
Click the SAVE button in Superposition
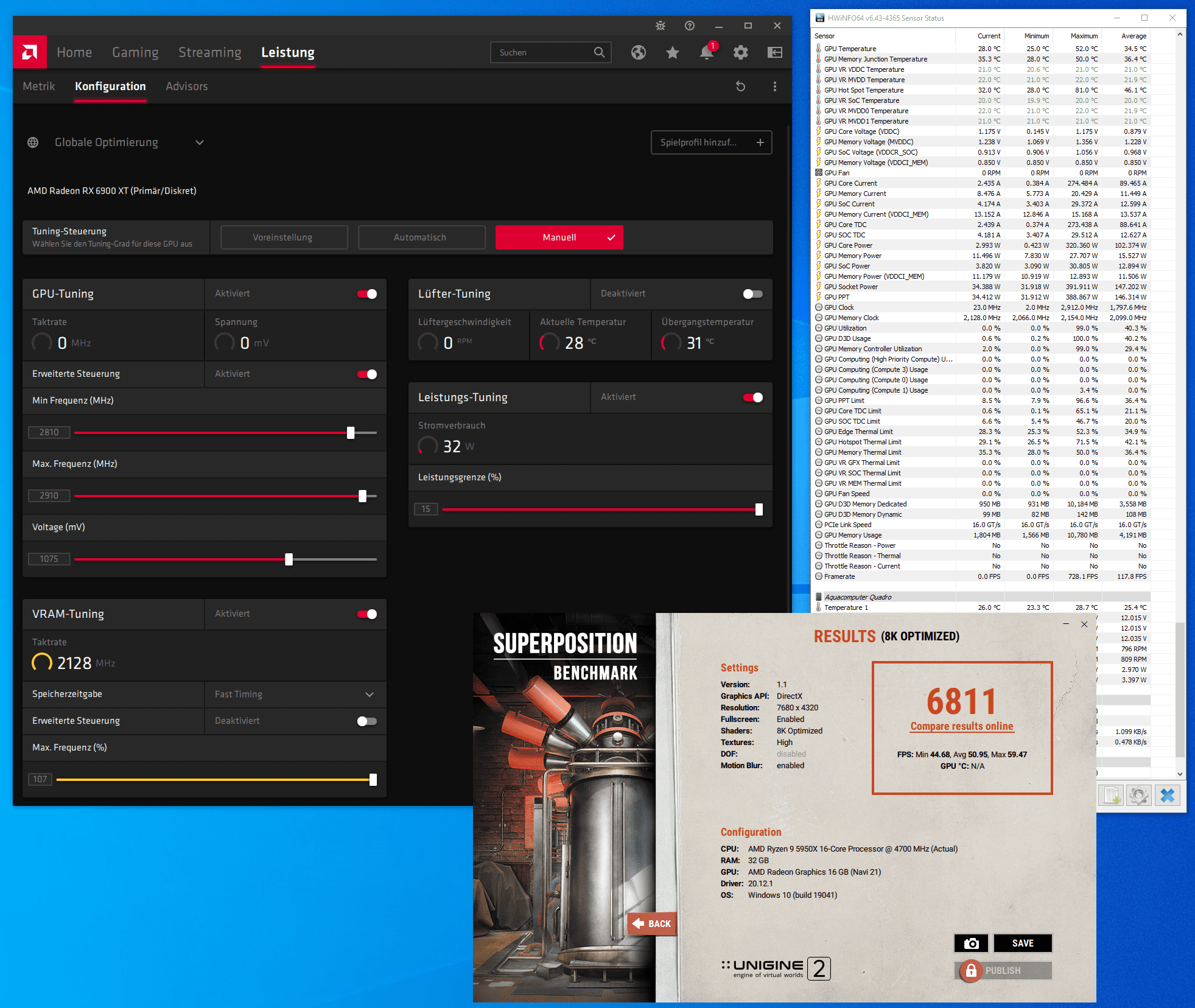(x=1023, y=943)
